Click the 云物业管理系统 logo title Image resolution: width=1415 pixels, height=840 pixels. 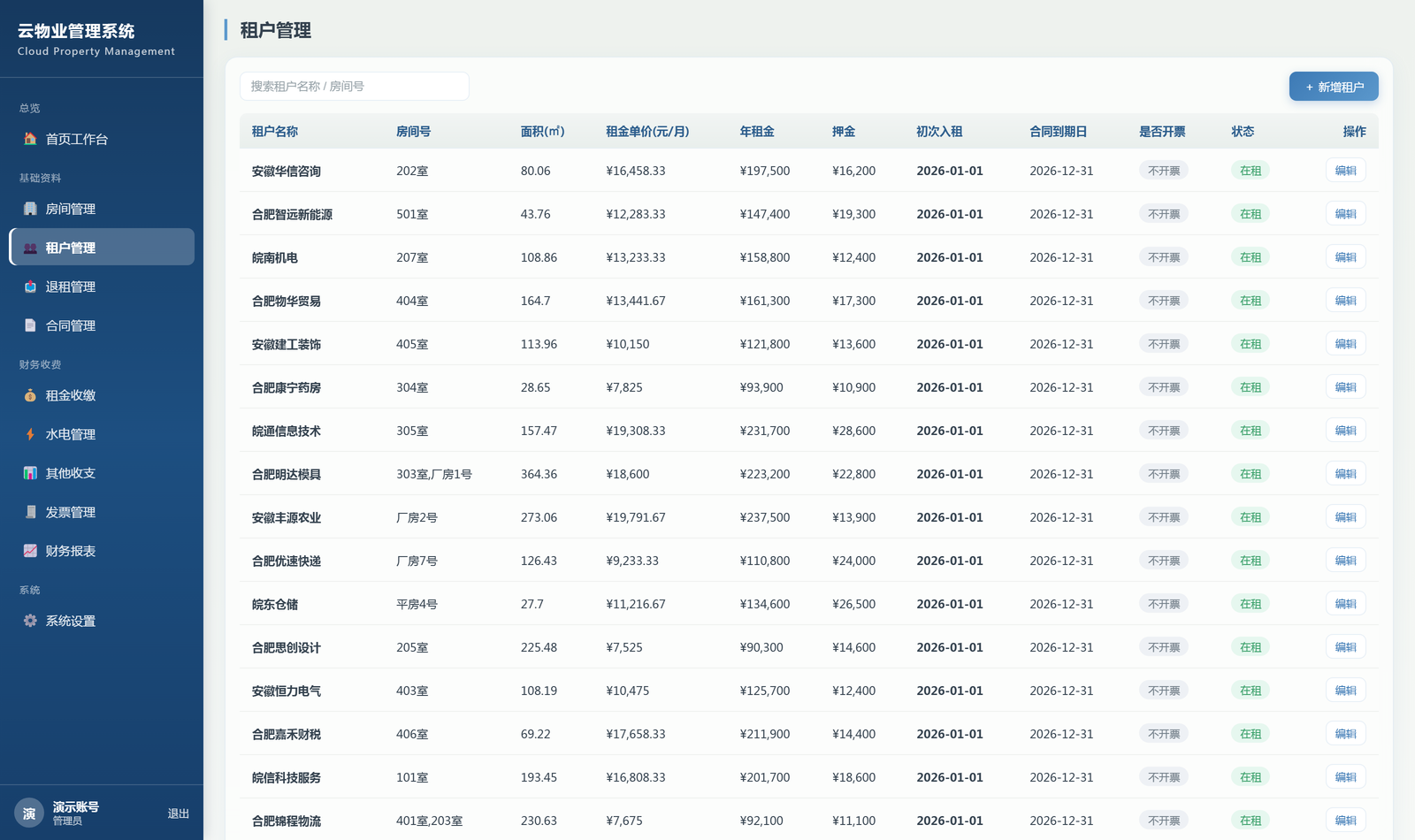(76, 31)
